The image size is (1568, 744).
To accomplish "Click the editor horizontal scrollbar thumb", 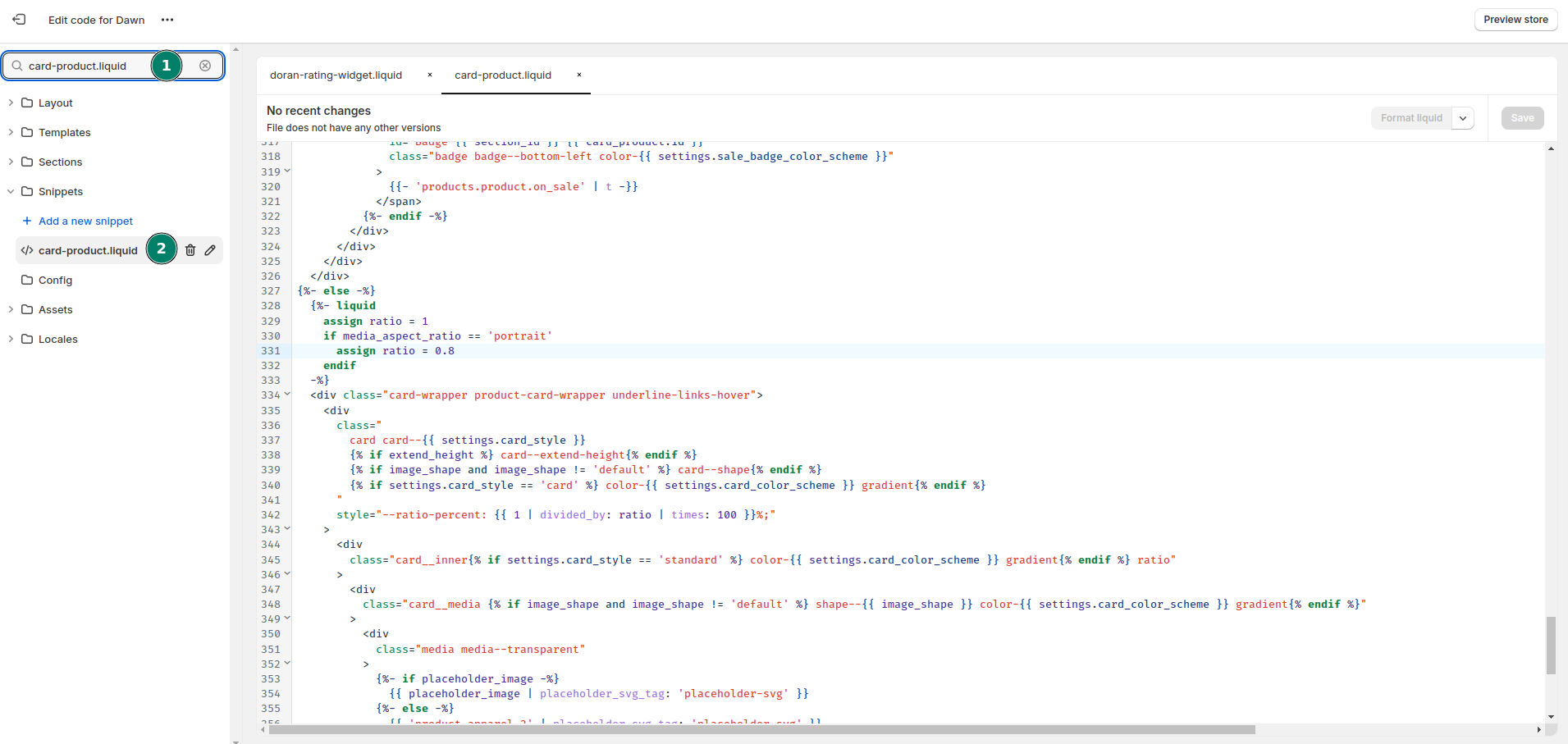I will tap(761, 729).
